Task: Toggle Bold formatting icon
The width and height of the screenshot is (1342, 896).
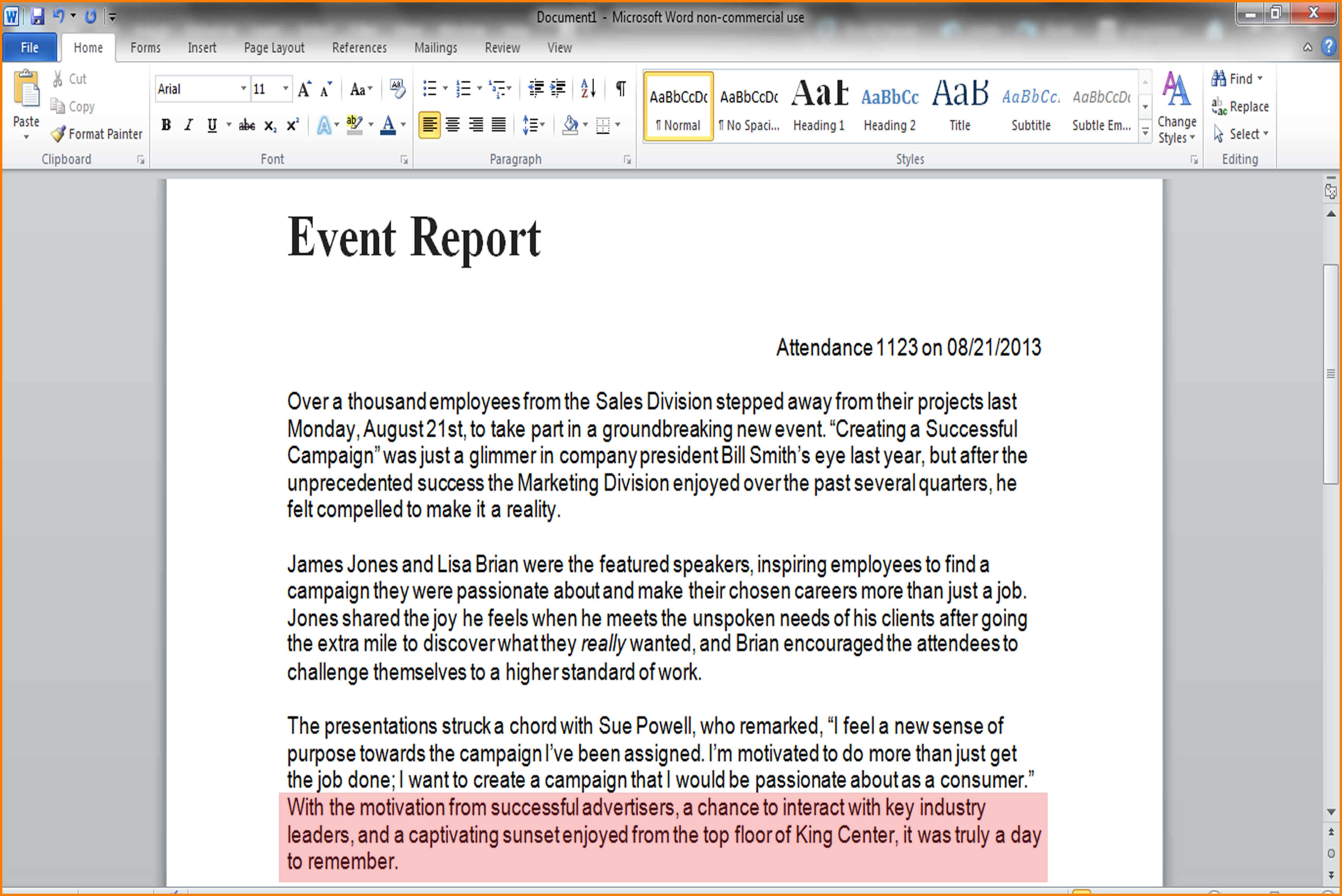Action: pyautogui.click(x=166, y=125)
